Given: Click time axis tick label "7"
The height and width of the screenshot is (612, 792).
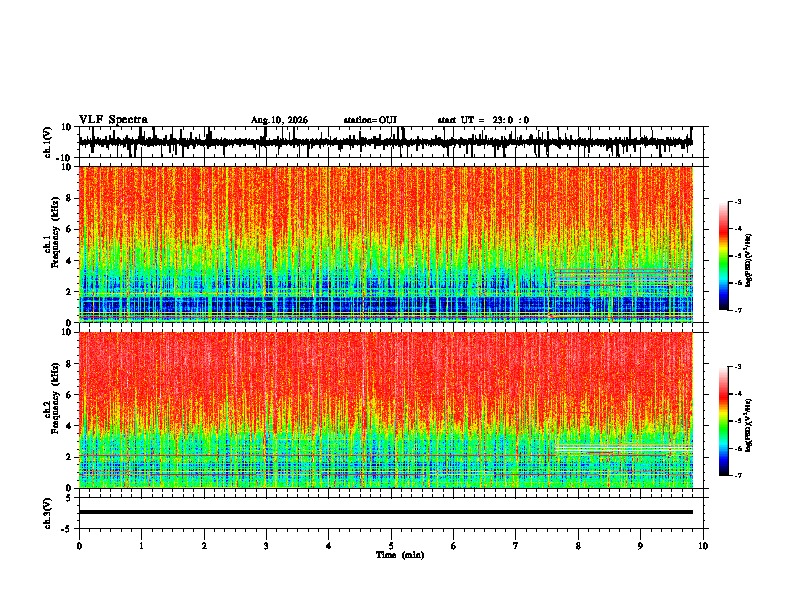Looking at the screenshot, I should pos(516,546).
